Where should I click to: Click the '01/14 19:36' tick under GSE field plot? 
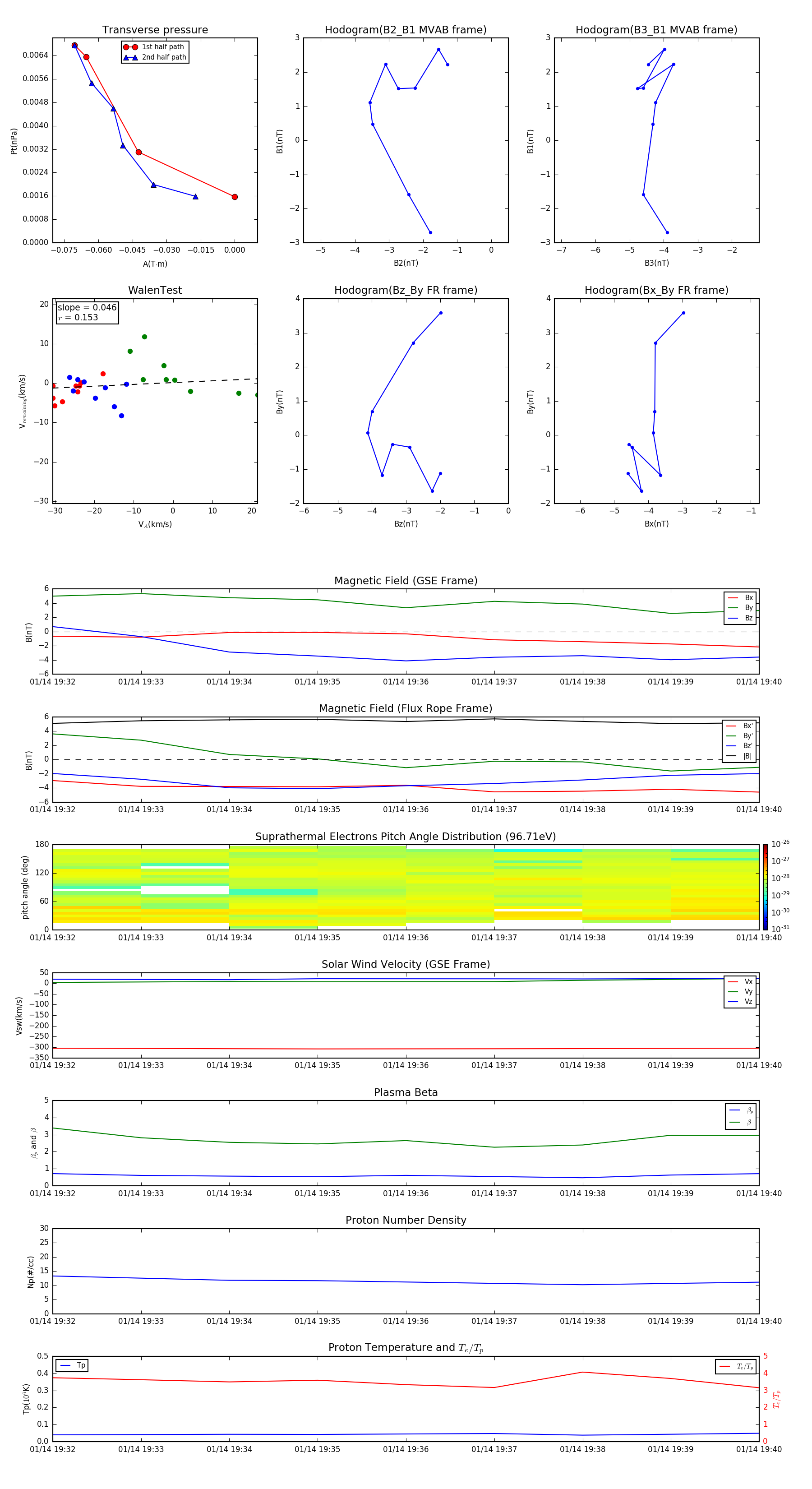coord(406,682)
